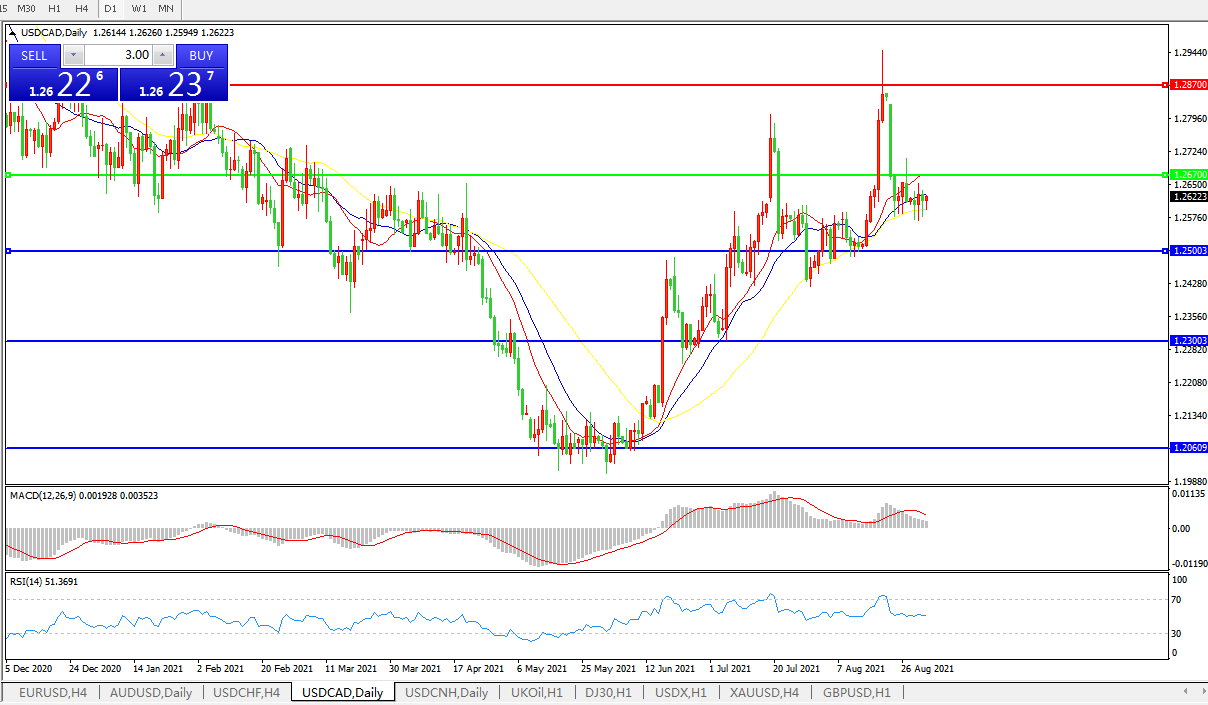This screenshot has height=705, width=1208.
Task: Open the EURUSD,H4 chart tab
Action: [53, 692]
